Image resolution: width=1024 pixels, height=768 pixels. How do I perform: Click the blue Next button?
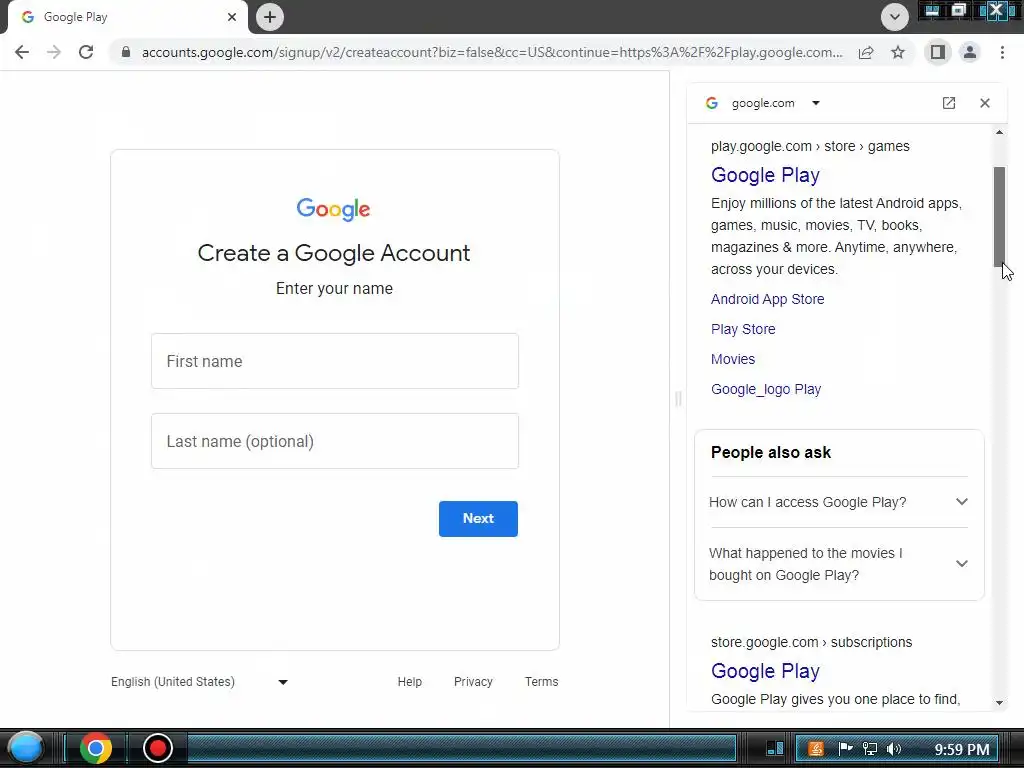coord(478,519)
